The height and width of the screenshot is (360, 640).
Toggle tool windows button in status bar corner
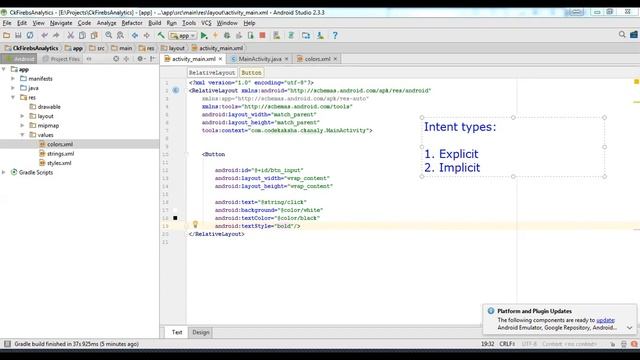click(7, 344)
